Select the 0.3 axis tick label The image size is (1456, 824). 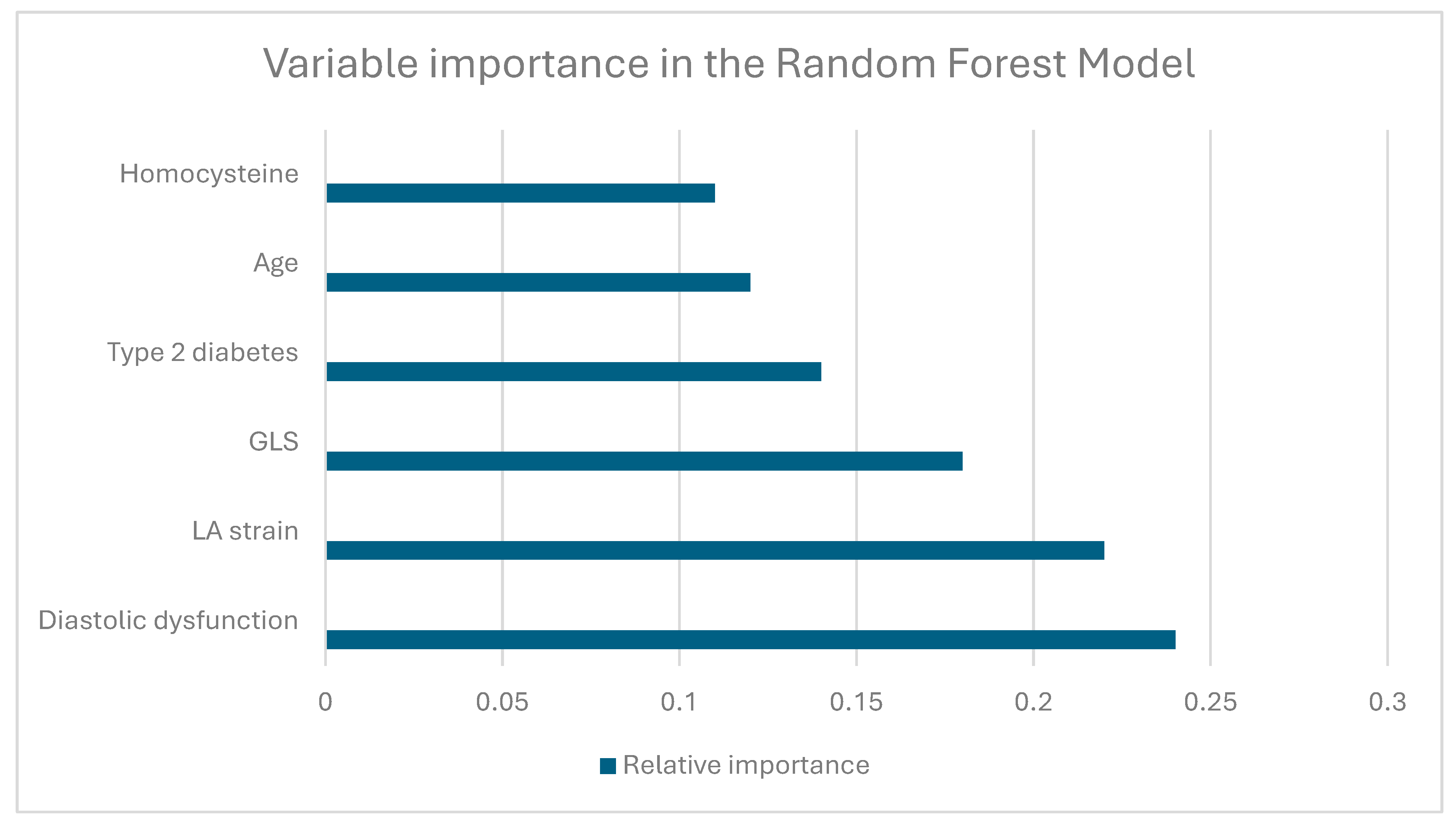point(1387,702)
